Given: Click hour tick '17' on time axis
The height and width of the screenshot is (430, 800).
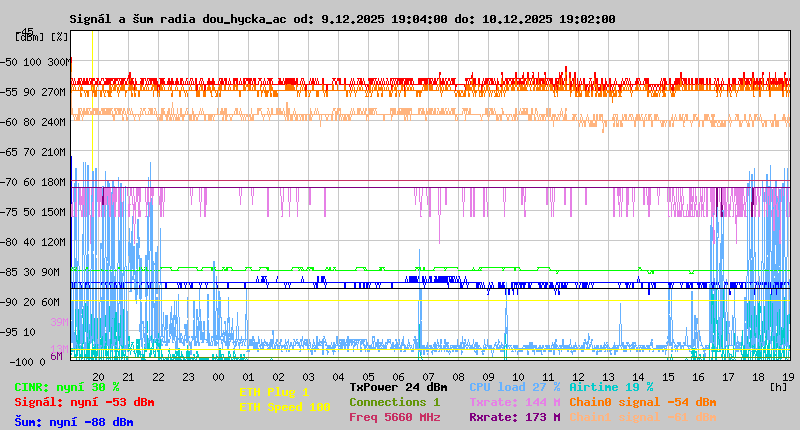Looking at the screenshot, I should click(729, 377).
